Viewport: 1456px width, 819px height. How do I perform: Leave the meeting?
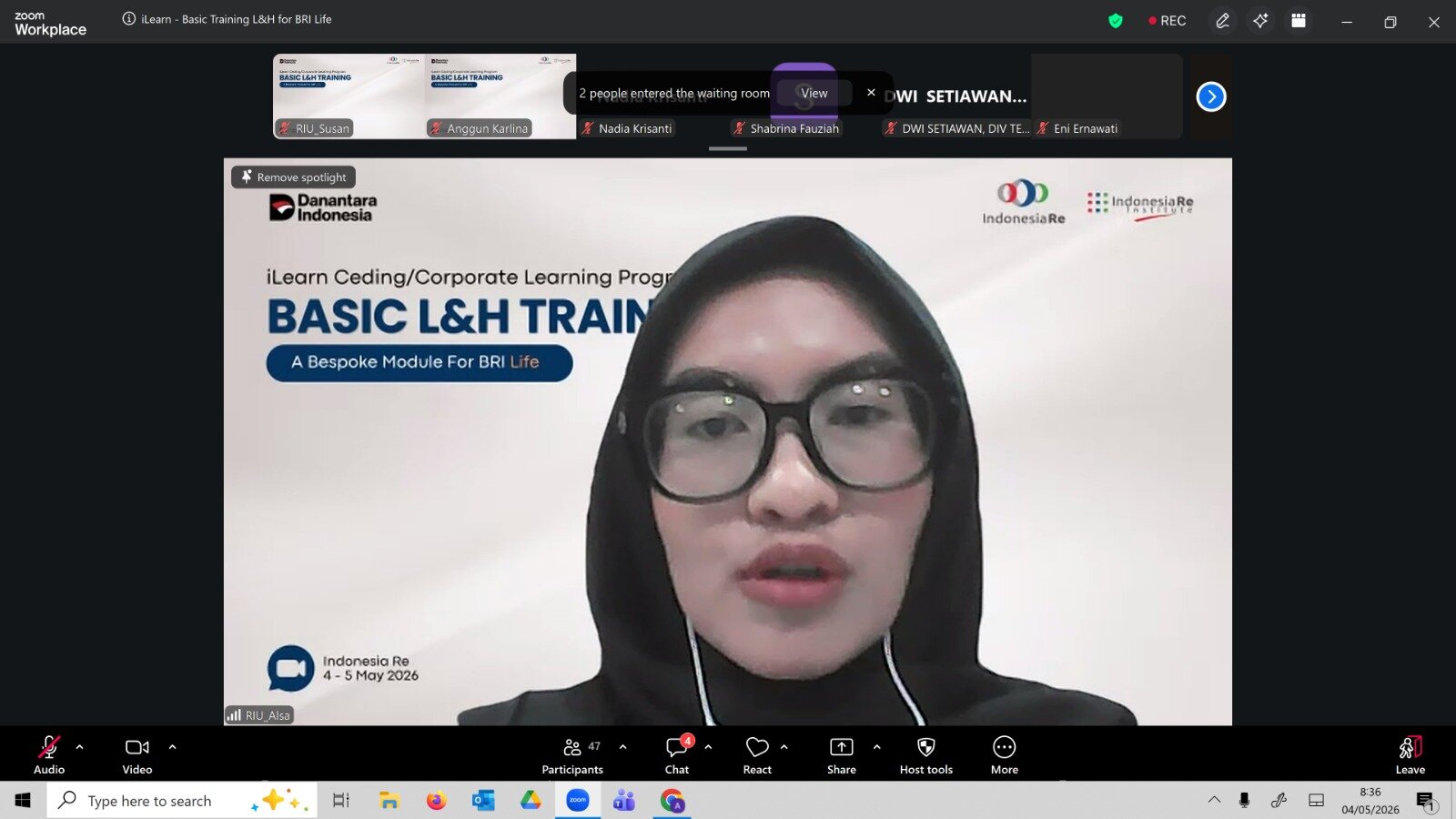(x=1410, y=754)
